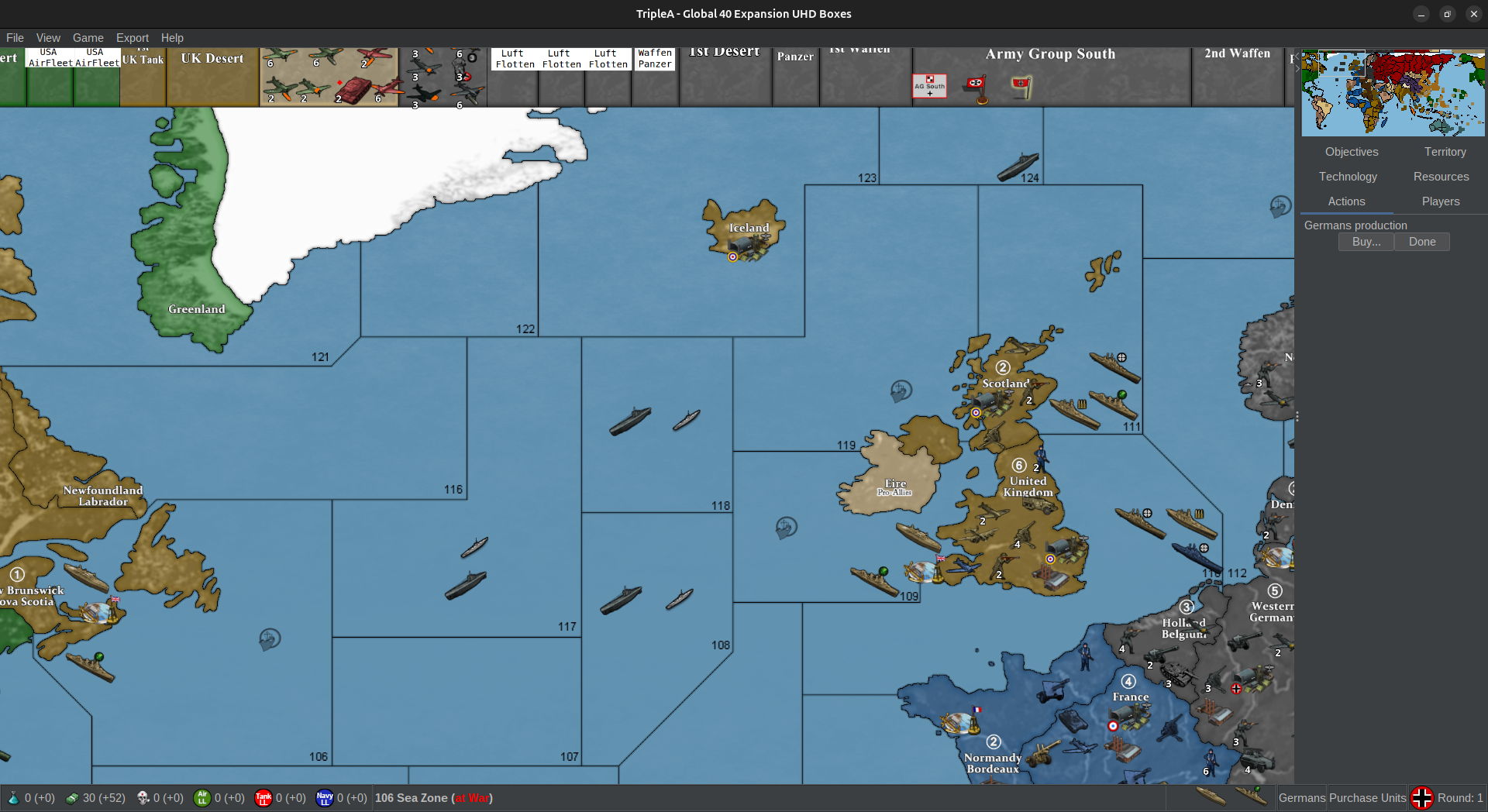This screenshot has height=812, width=1488.
Task: Switch to the Objectives tab
Action: (1352, 152)
